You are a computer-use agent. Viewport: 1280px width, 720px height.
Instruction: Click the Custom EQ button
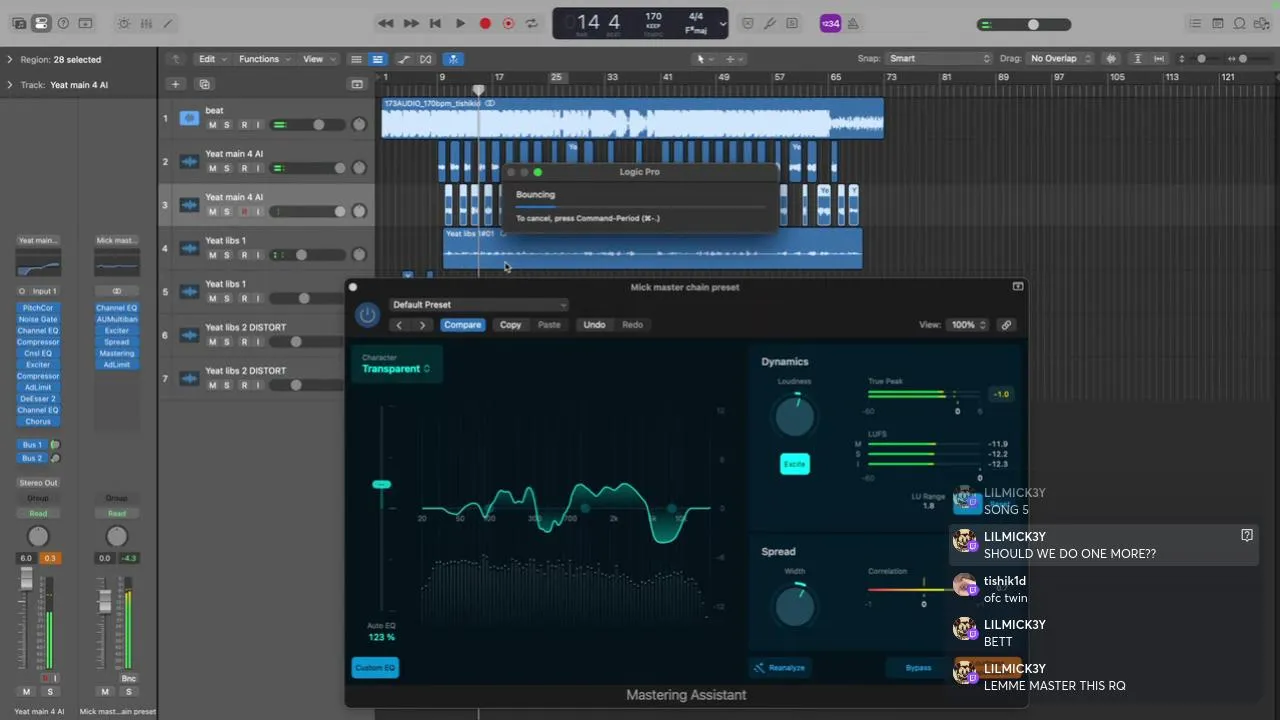375,667
